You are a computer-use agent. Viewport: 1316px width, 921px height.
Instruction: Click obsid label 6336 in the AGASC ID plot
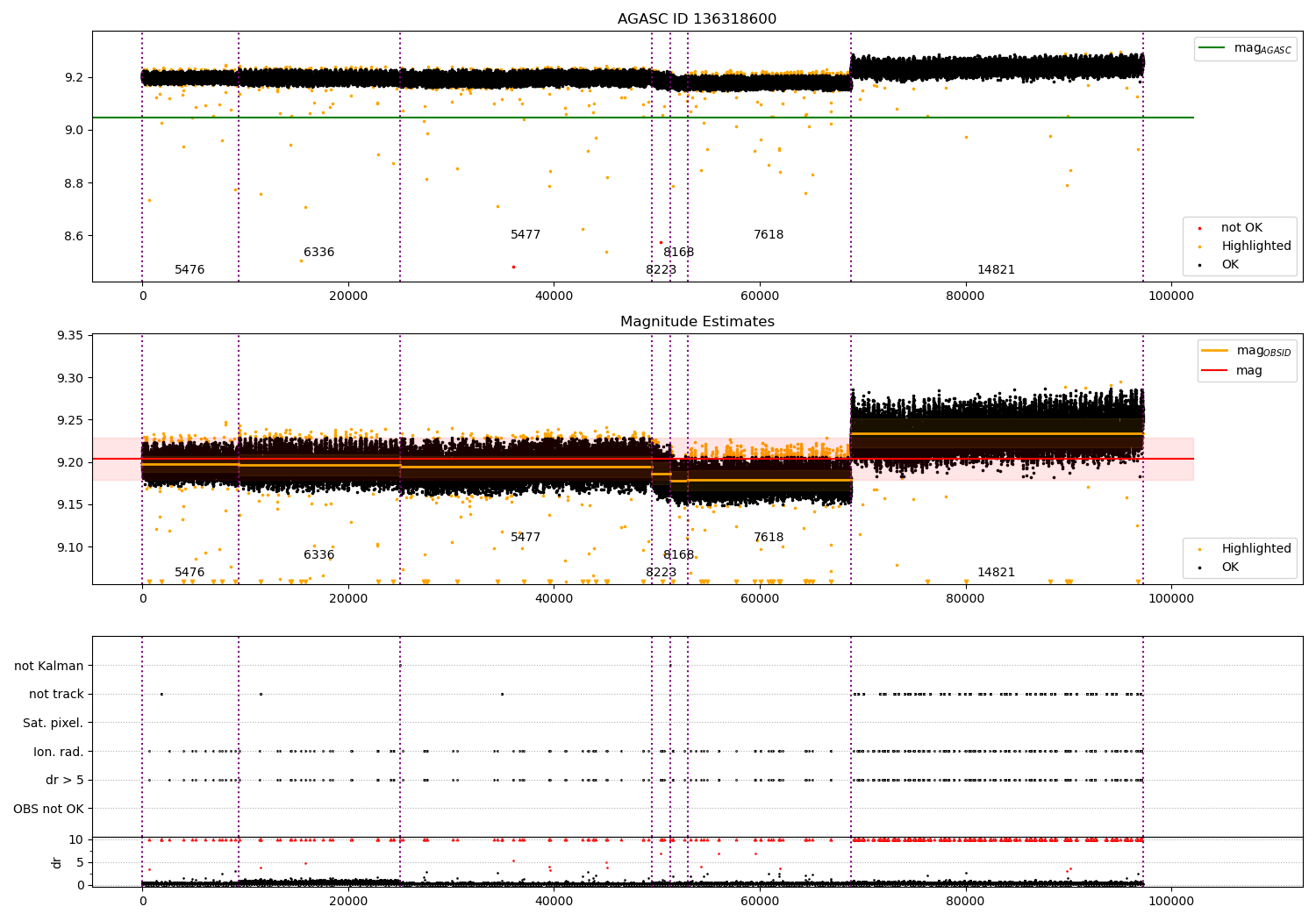click(319, 253)
